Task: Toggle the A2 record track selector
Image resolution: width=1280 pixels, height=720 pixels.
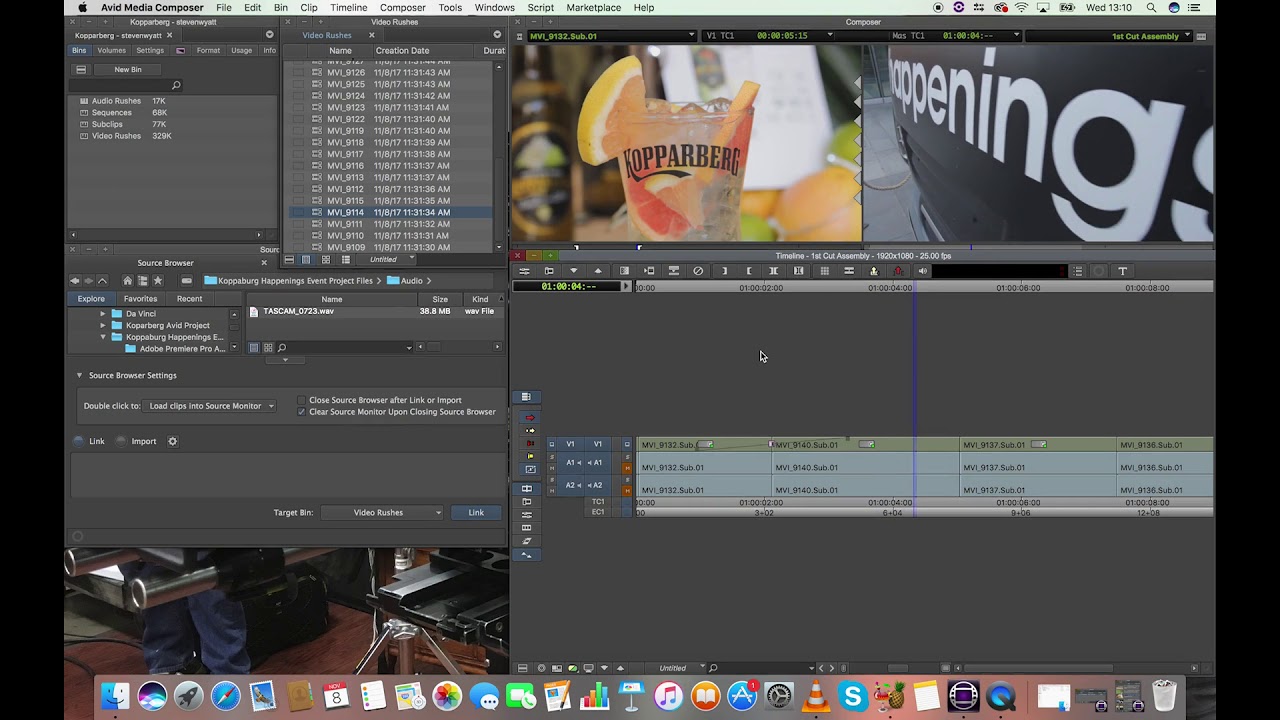Action: [x=596, y=486]
